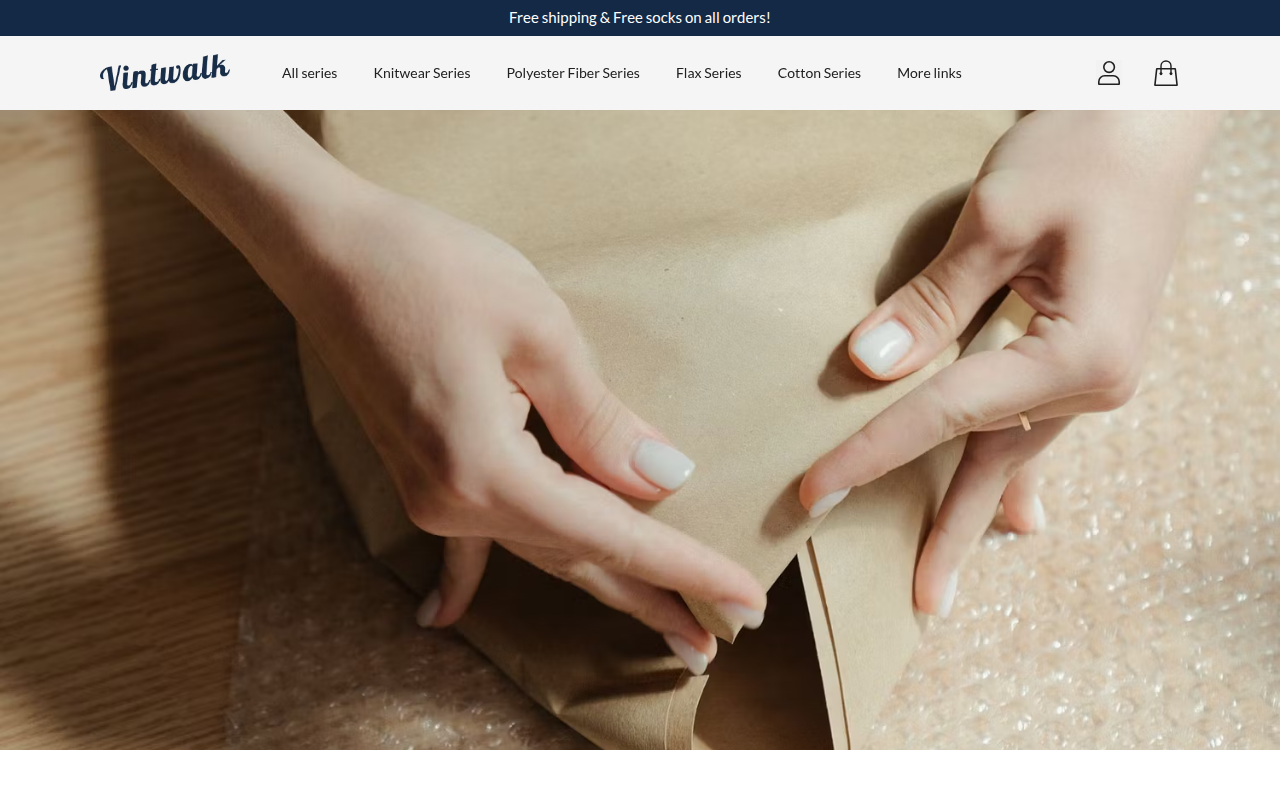
Task: Select Polyester Fiber Series in navigation
Action: (x=573, y=73)
